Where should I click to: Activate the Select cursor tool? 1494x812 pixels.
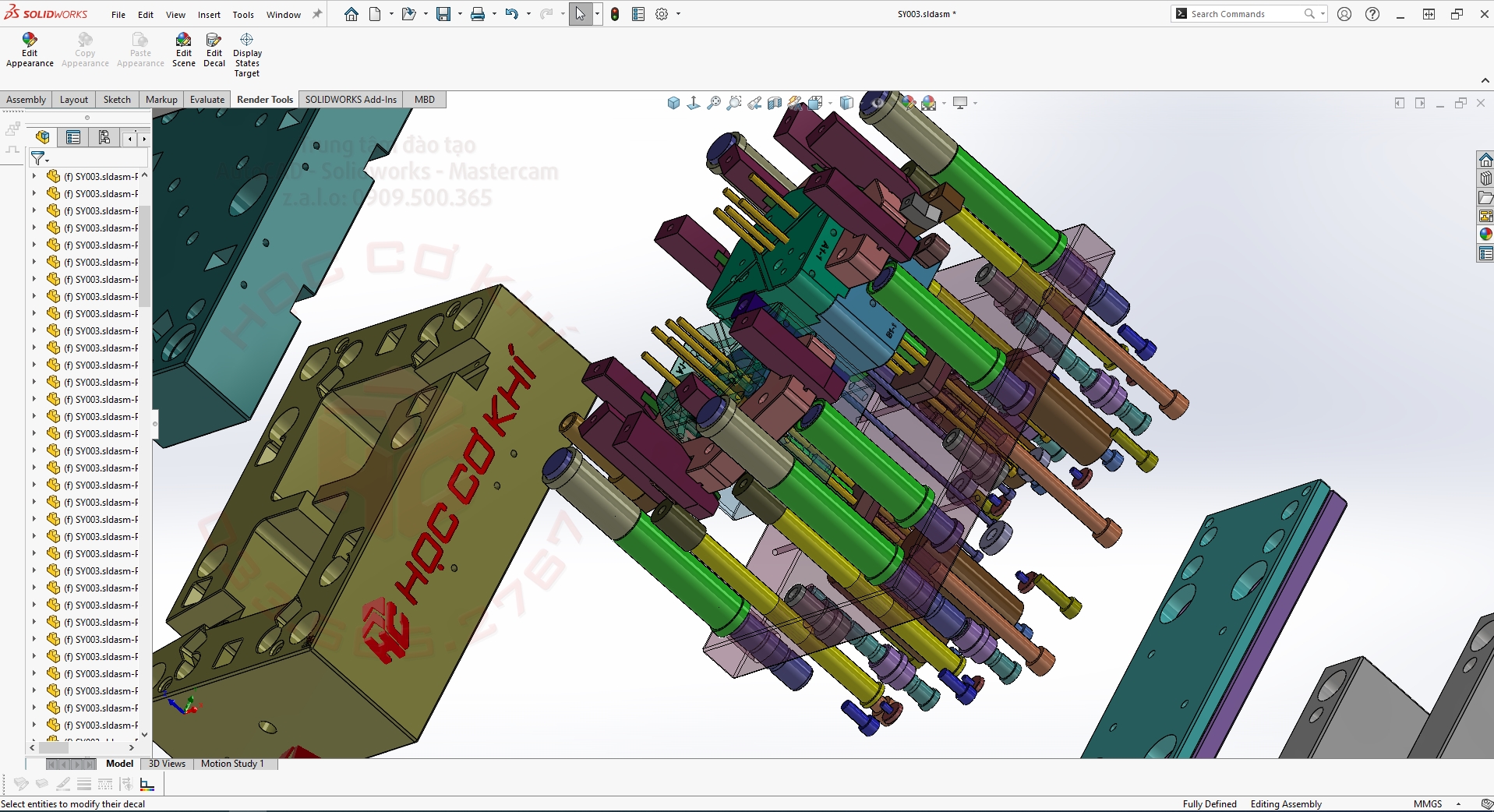click(581, 14)
